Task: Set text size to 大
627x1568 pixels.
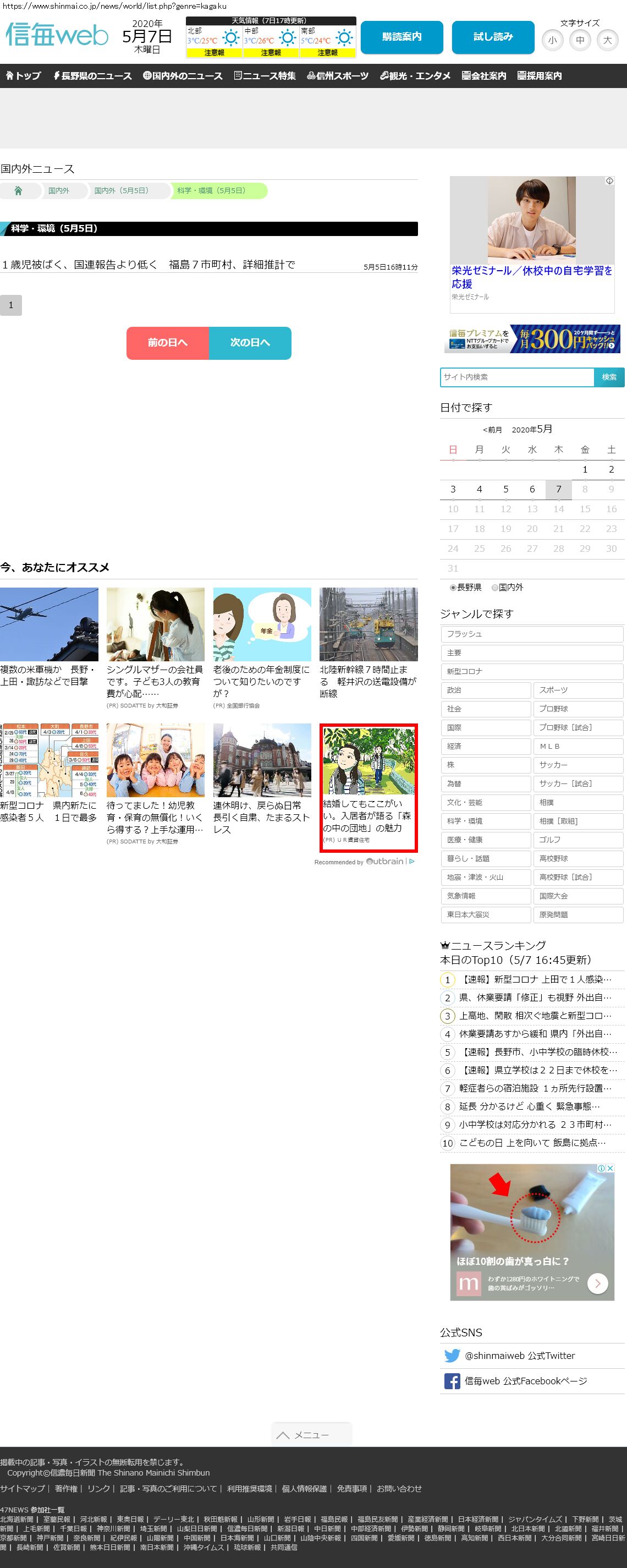Action: [607, 41]
